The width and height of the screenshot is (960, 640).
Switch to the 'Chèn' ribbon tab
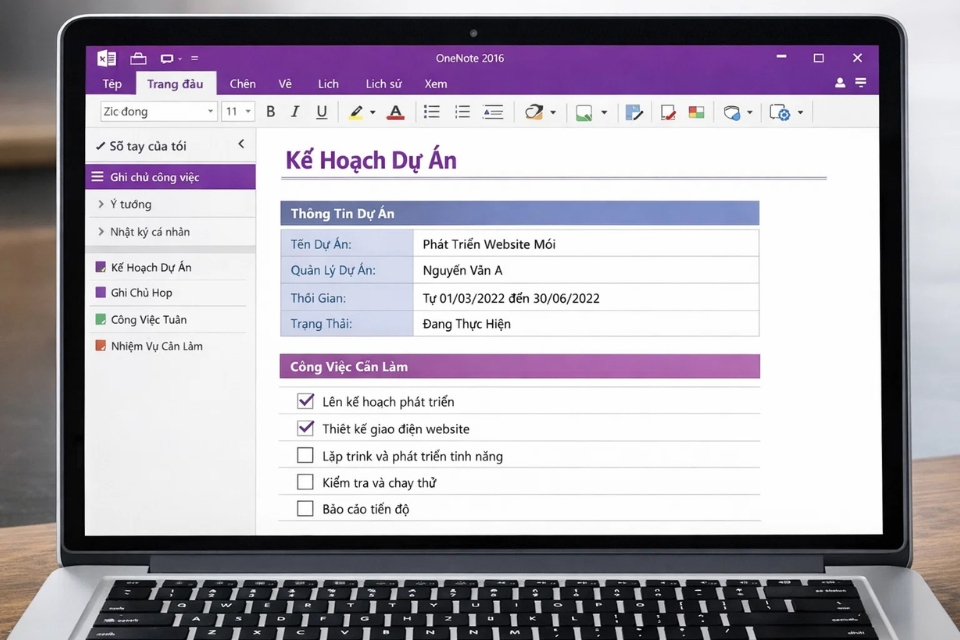pos(242,84)
